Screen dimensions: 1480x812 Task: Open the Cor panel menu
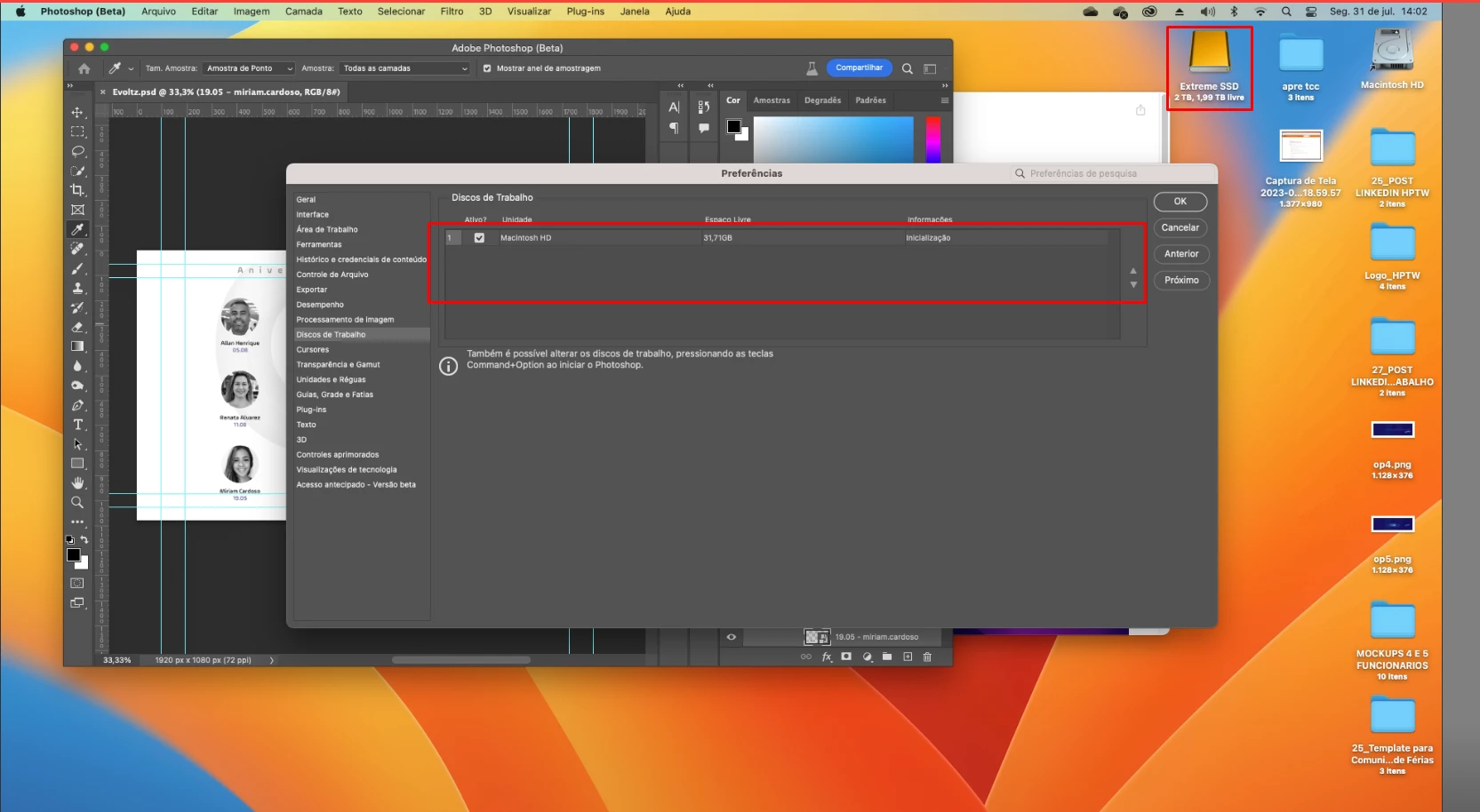(944, 100)
